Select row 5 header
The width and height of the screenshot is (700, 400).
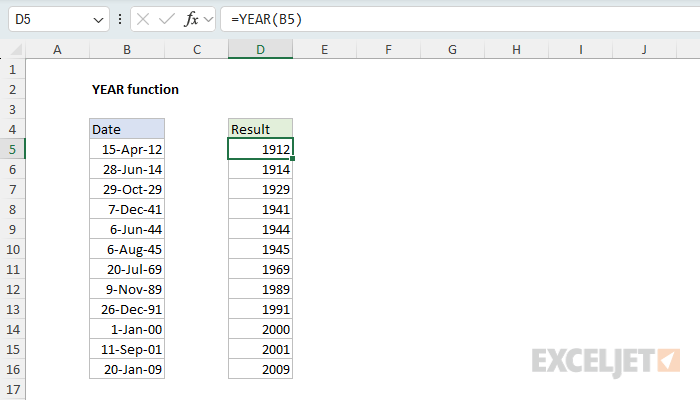[13, 149]
